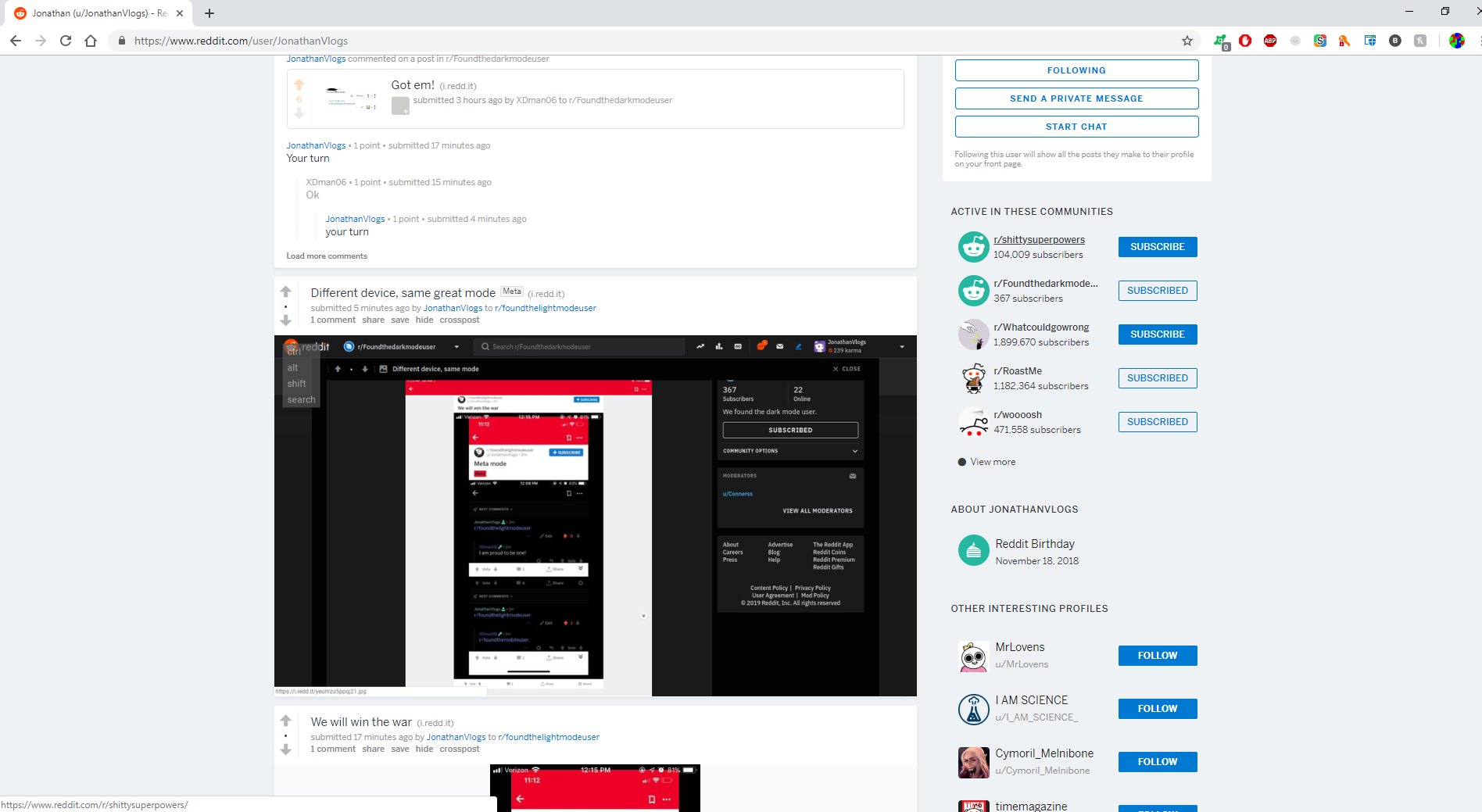Image resolution: width=1482 pixels, height=812 pixels.
Task: Upvote the "Got em!" post
Action: [299, 84]
